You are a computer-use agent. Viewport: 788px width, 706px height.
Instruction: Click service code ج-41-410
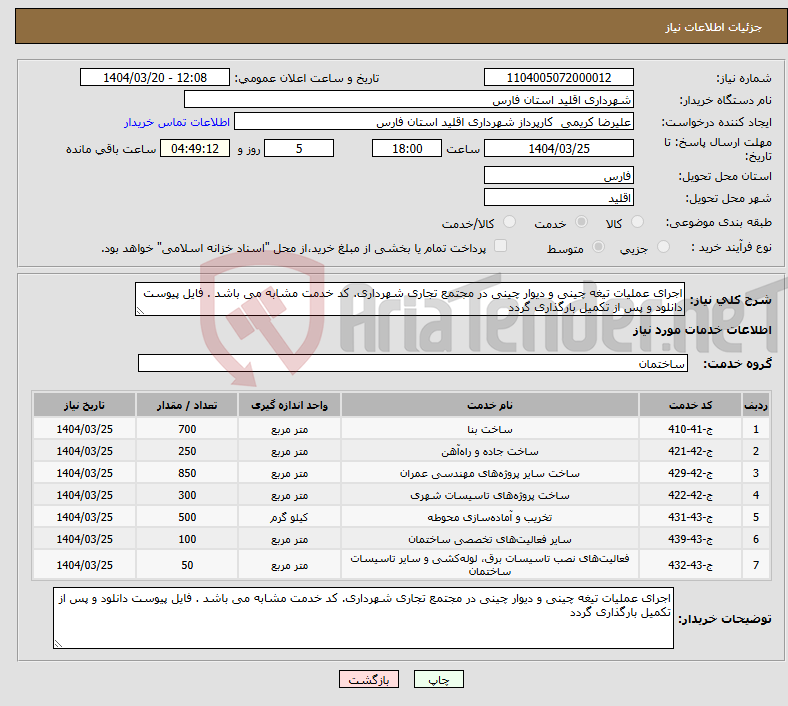point(691,429)
